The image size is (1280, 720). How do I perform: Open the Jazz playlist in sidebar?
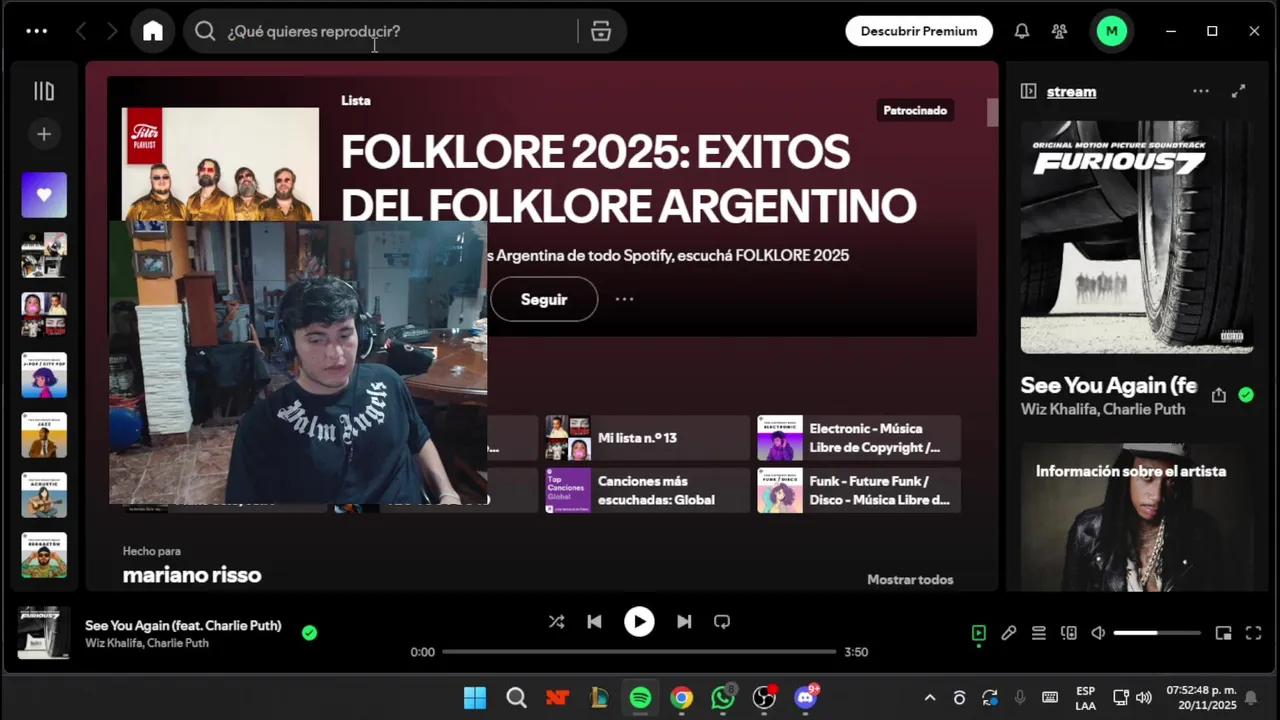(44, 435)
